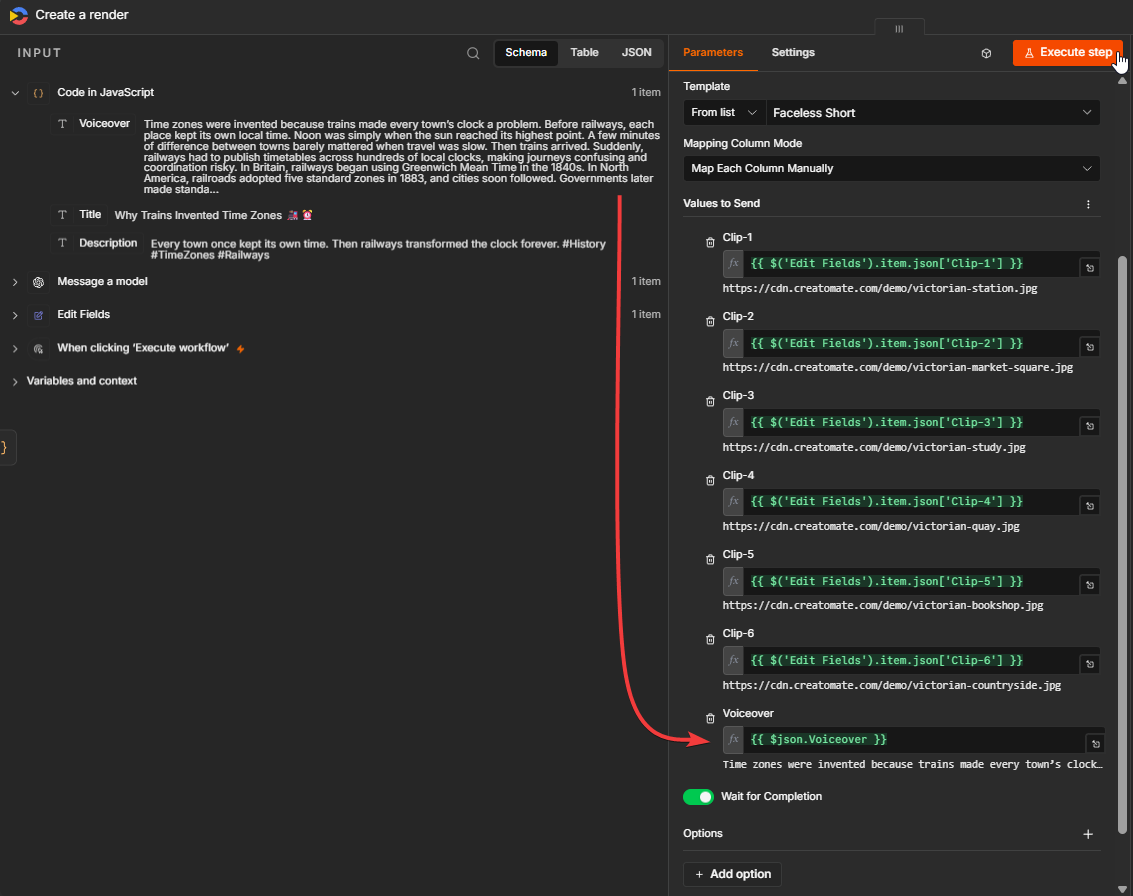The height and width of the screenshot is (896, 1133).
Task: Reset the Clip-5 expression value
Action: pos(1090,585)
